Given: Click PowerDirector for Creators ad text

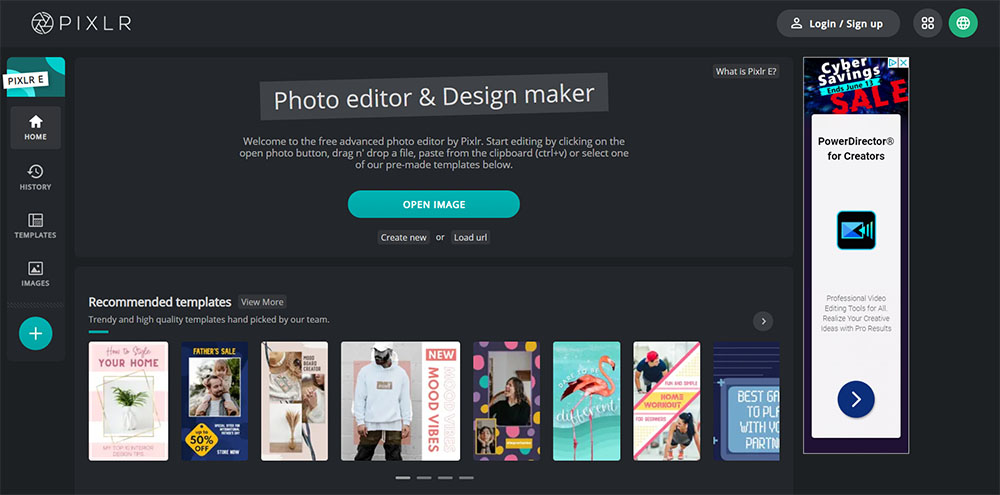Looking at the screenshot, I should (x=856, y=148).
